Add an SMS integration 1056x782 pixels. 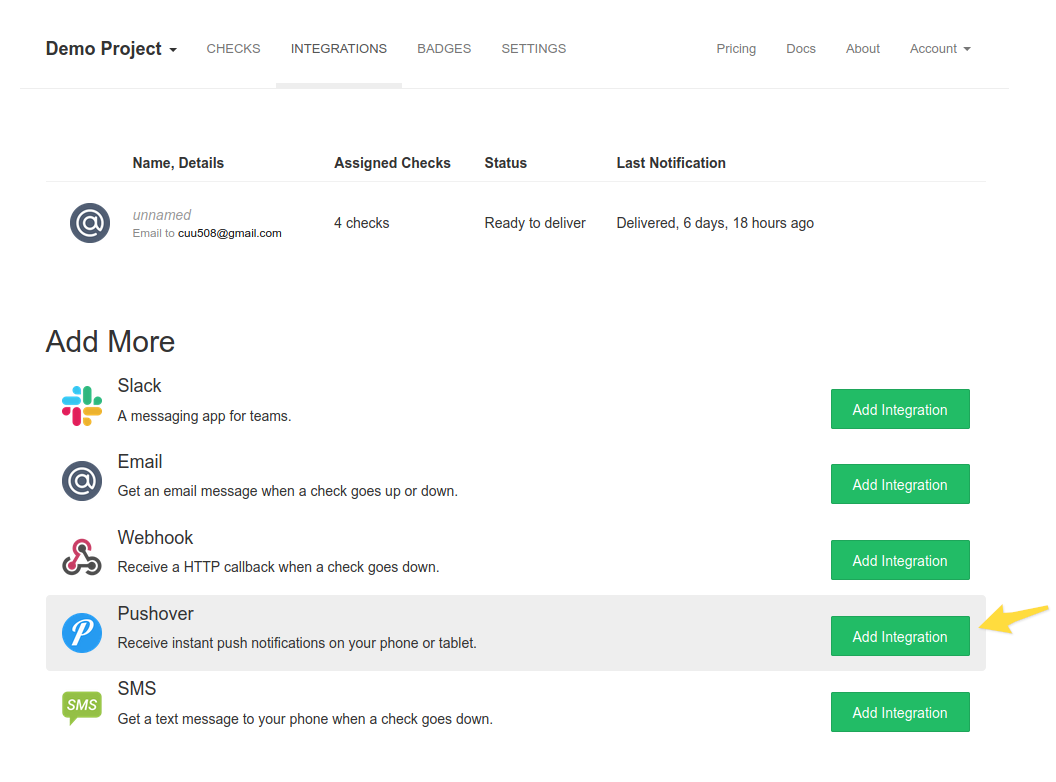(x=899, y=712)
